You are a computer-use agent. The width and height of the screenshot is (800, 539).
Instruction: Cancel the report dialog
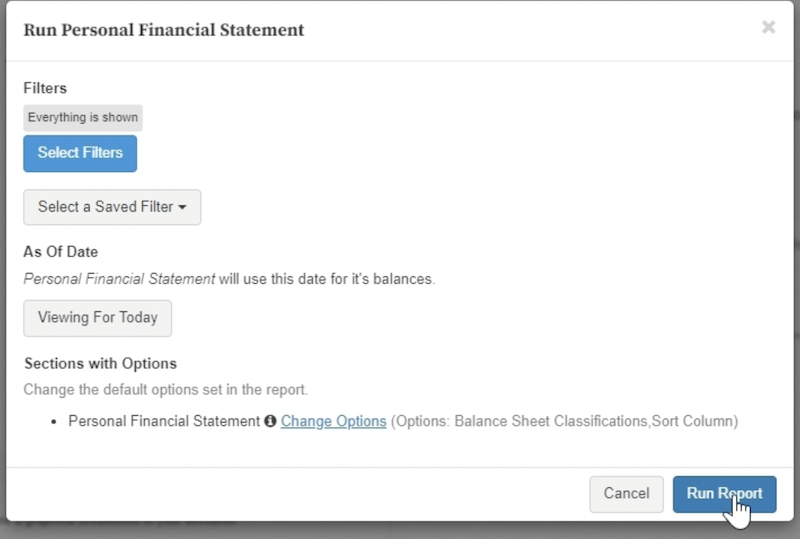coord(627,494)
